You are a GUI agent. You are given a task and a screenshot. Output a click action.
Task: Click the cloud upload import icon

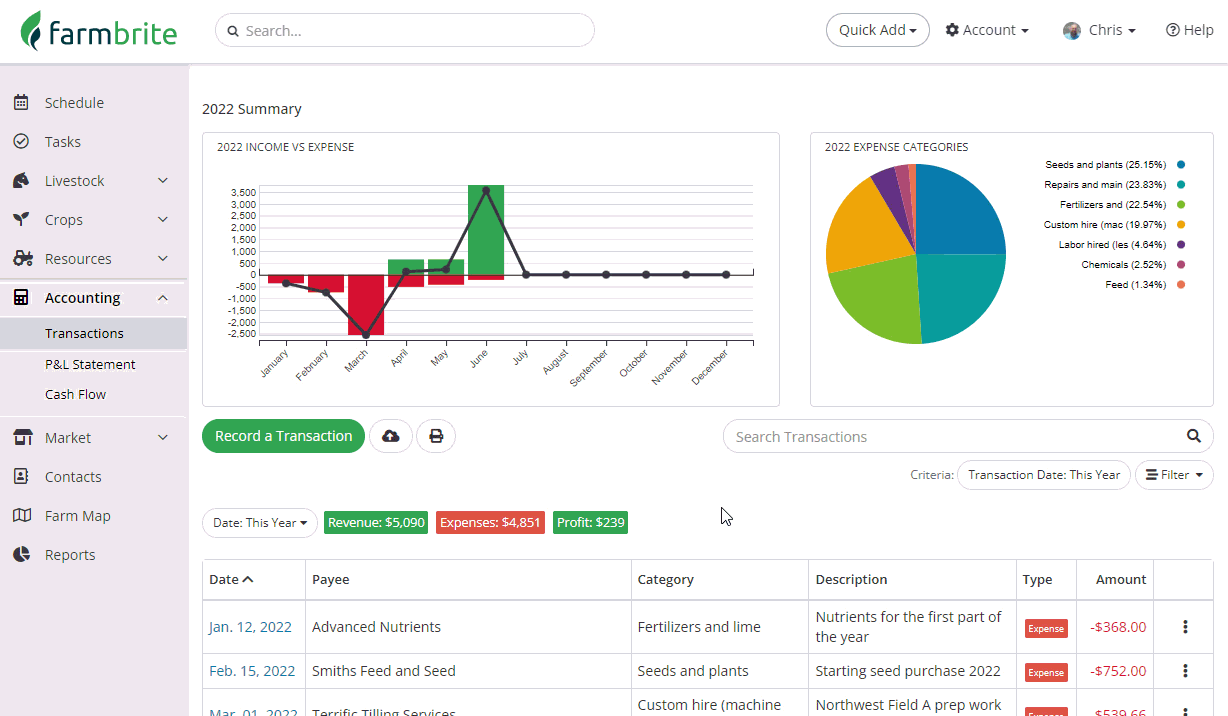point(391,436)
